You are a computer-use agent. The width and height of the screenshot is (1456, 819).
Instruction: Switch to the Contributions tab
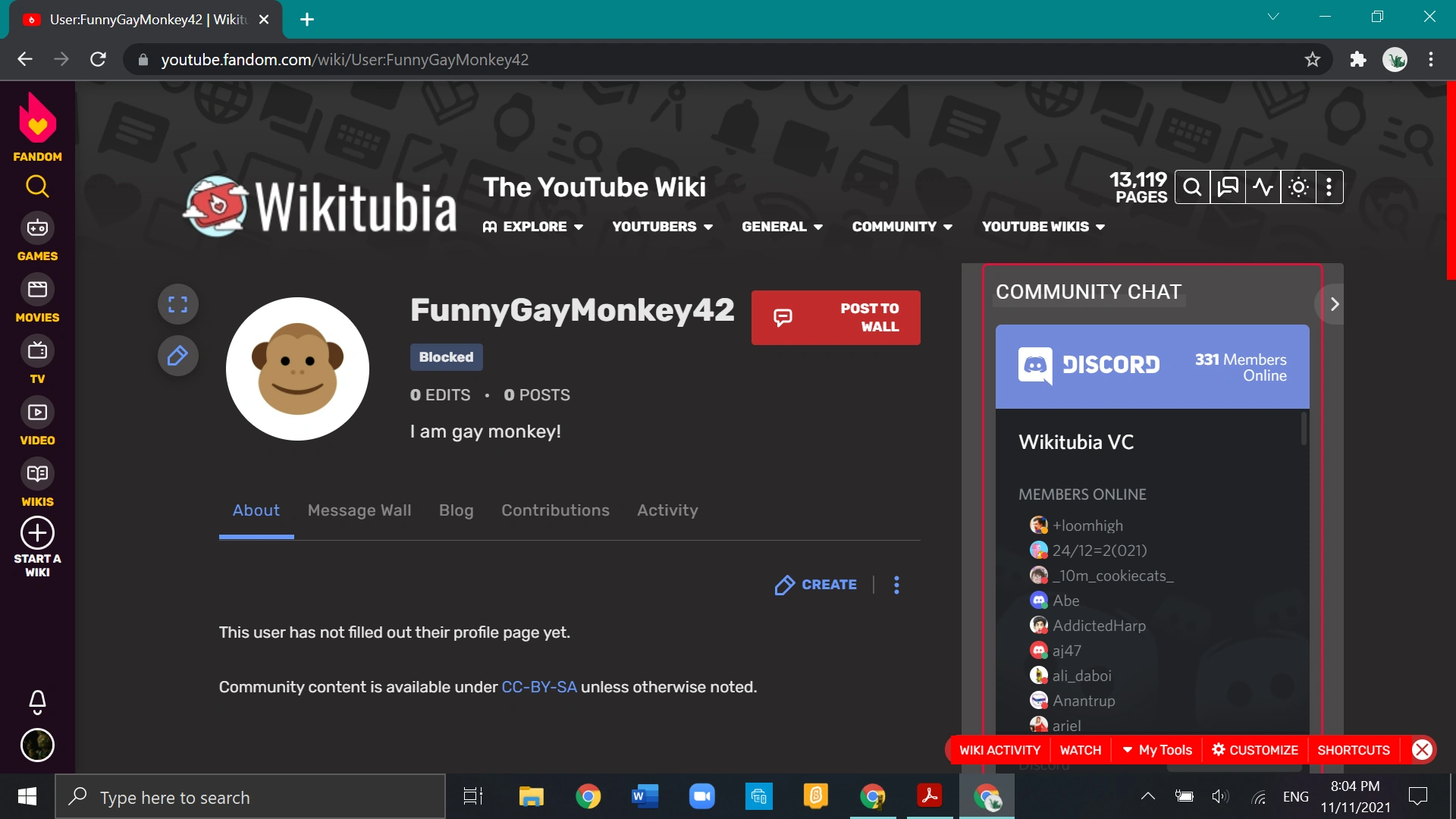(555, 510)
